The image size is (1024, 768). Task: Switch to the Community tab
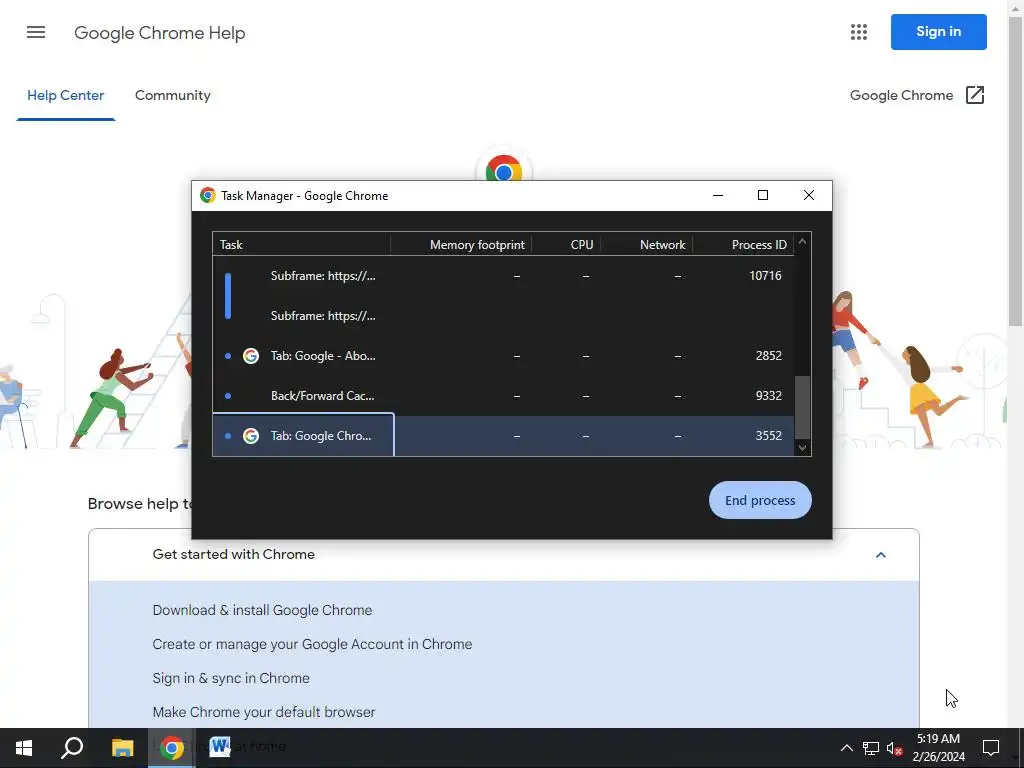click(172, 95)
